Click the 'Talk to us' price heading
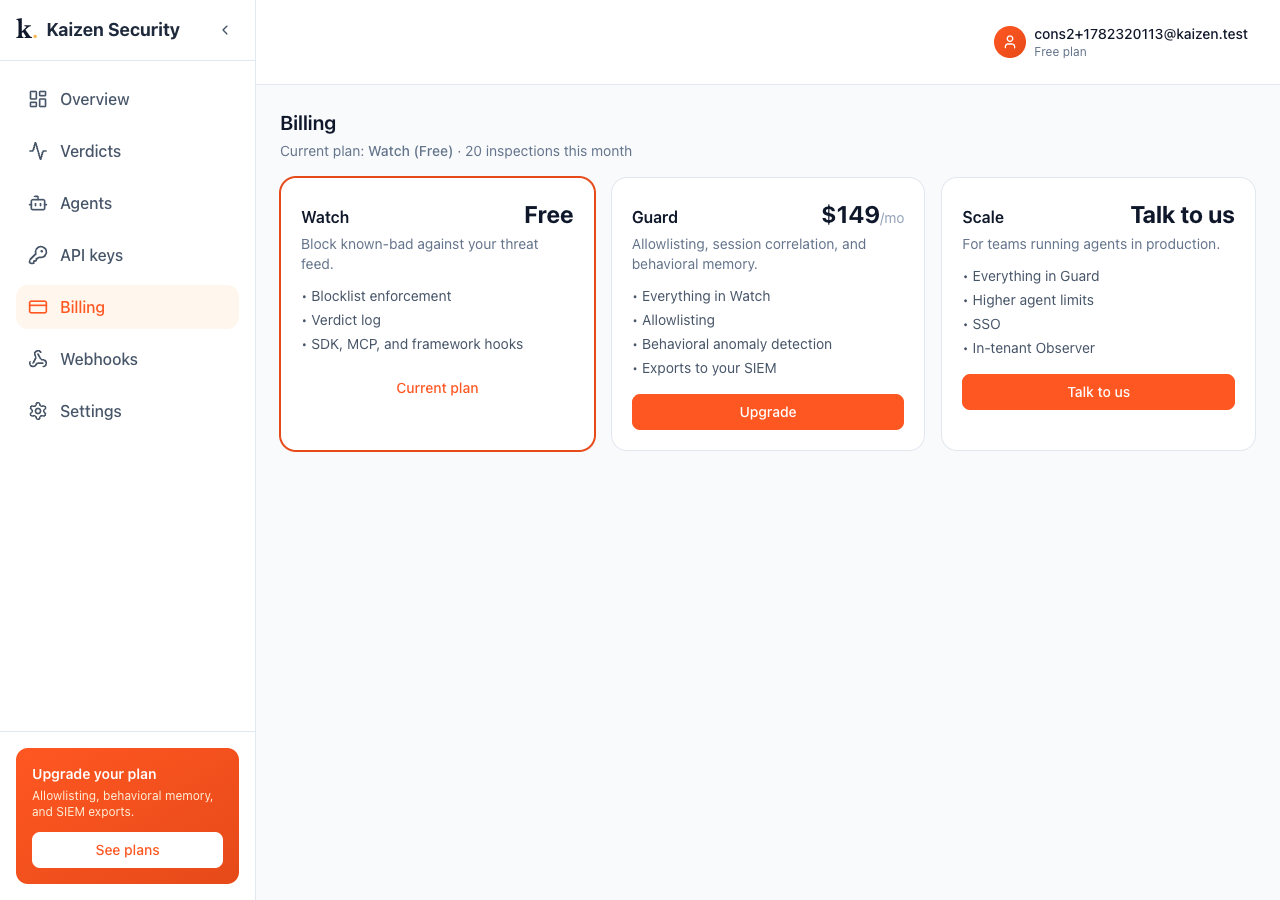 click(x=1182, y=215)
